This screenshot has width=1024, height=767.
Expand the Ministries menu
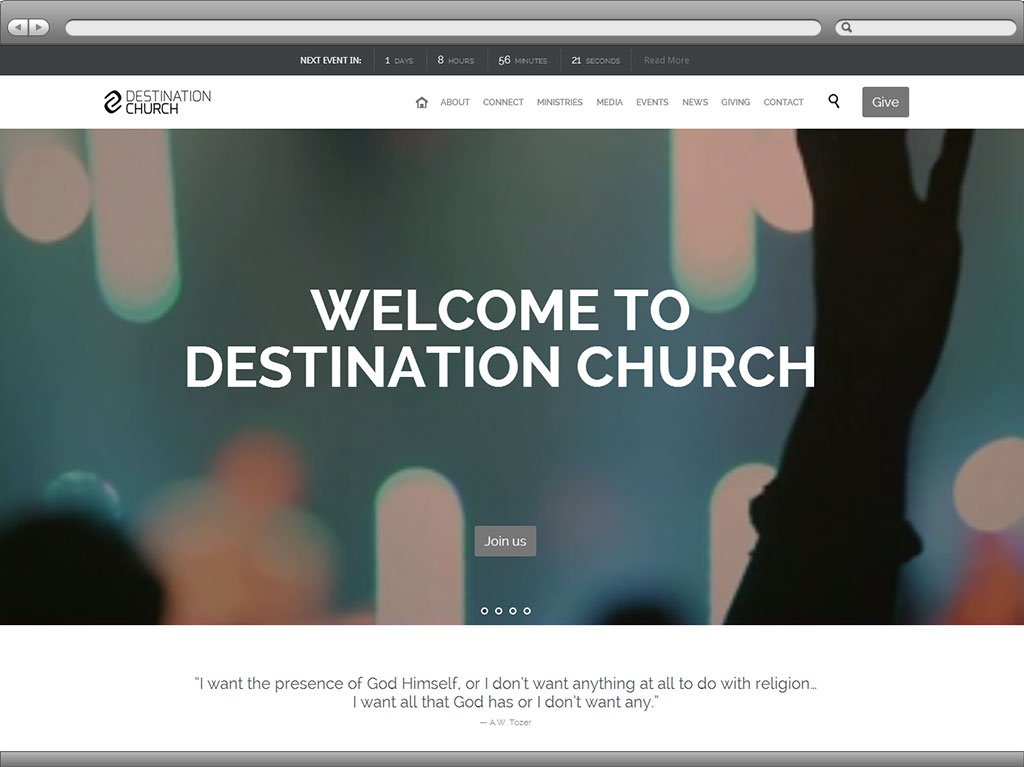(x=559, y=102)
